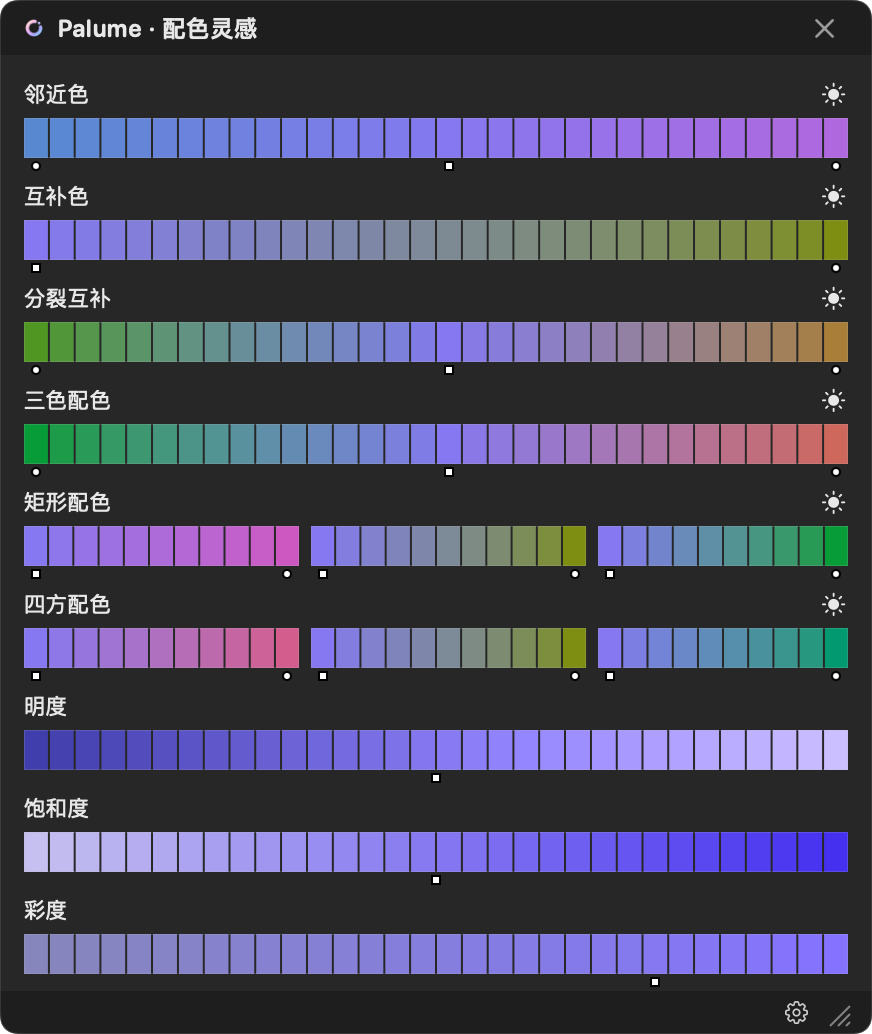Click round marker under 互补色 row end
This screenshot has height=1034, width=872.
coord(836,268)
